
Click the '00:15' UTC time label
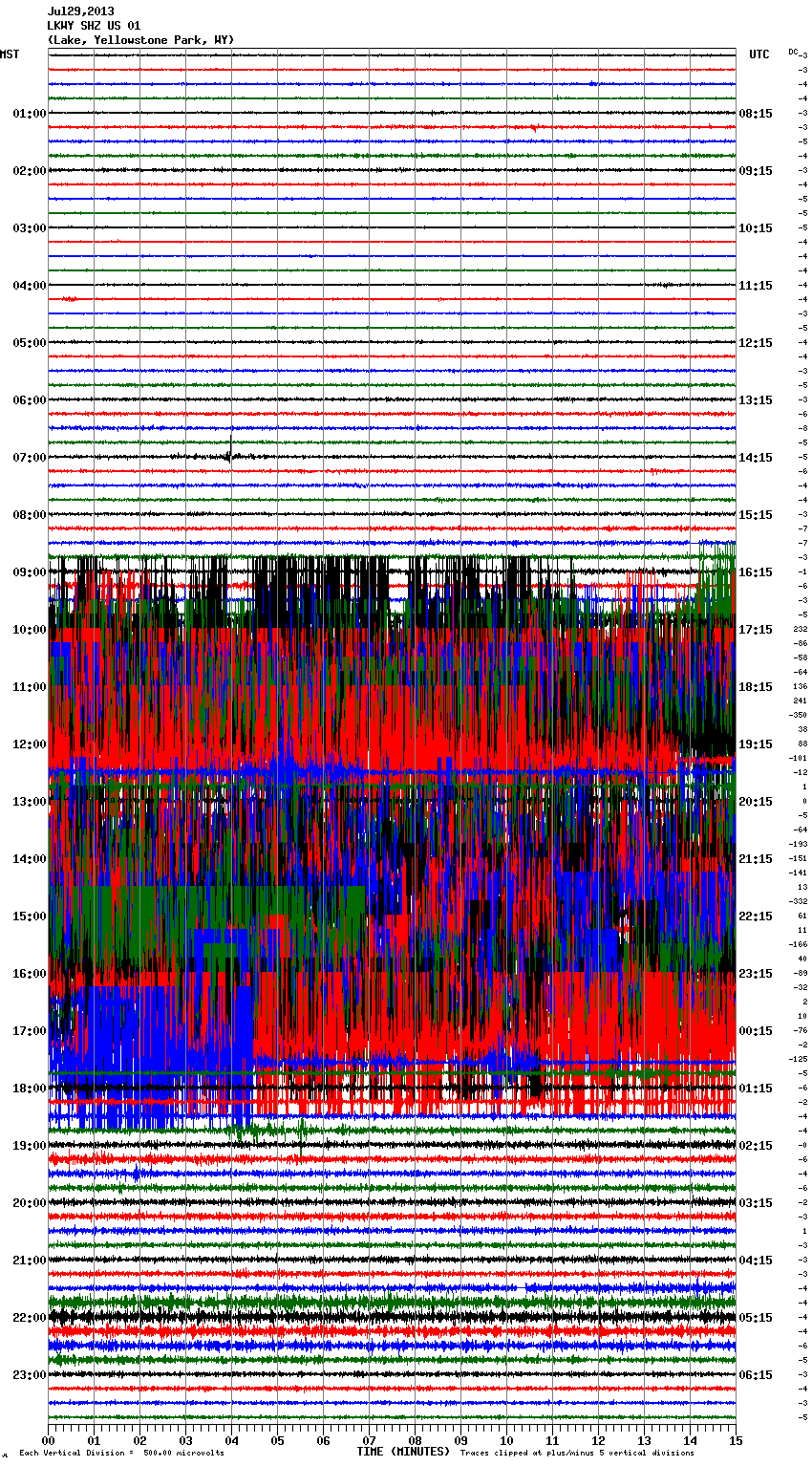[756, 1031]
